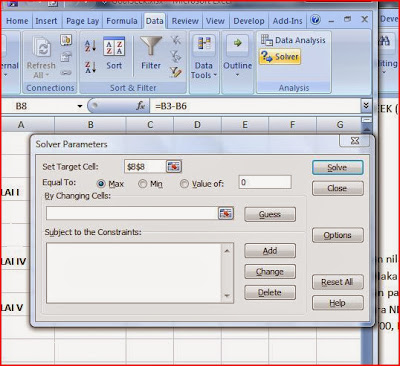
Task: Click Delete constraint button
Action: coord(270,293)
